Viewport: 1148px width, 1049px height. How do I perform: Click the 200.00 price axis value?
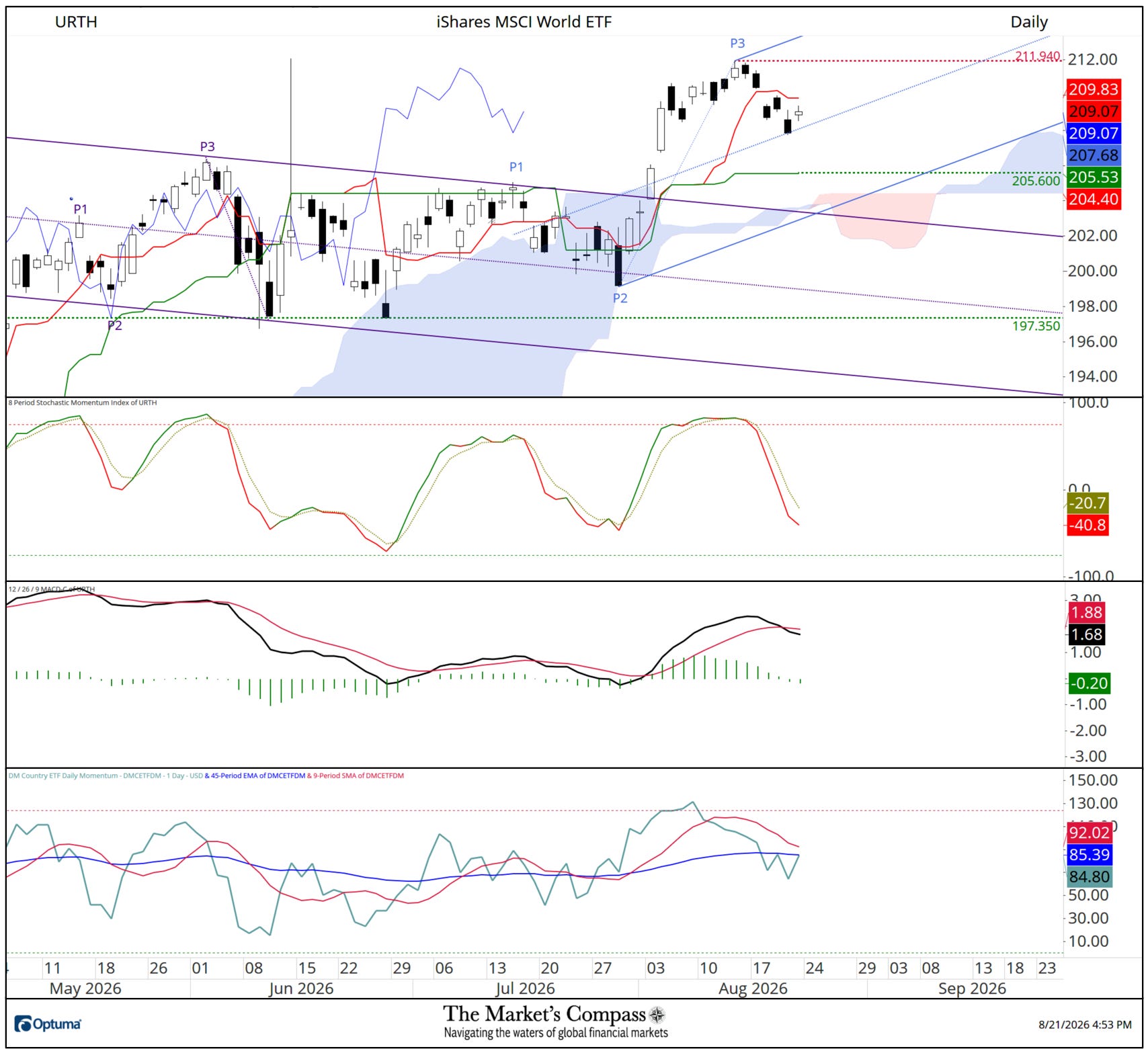[x=1092, y=271]
